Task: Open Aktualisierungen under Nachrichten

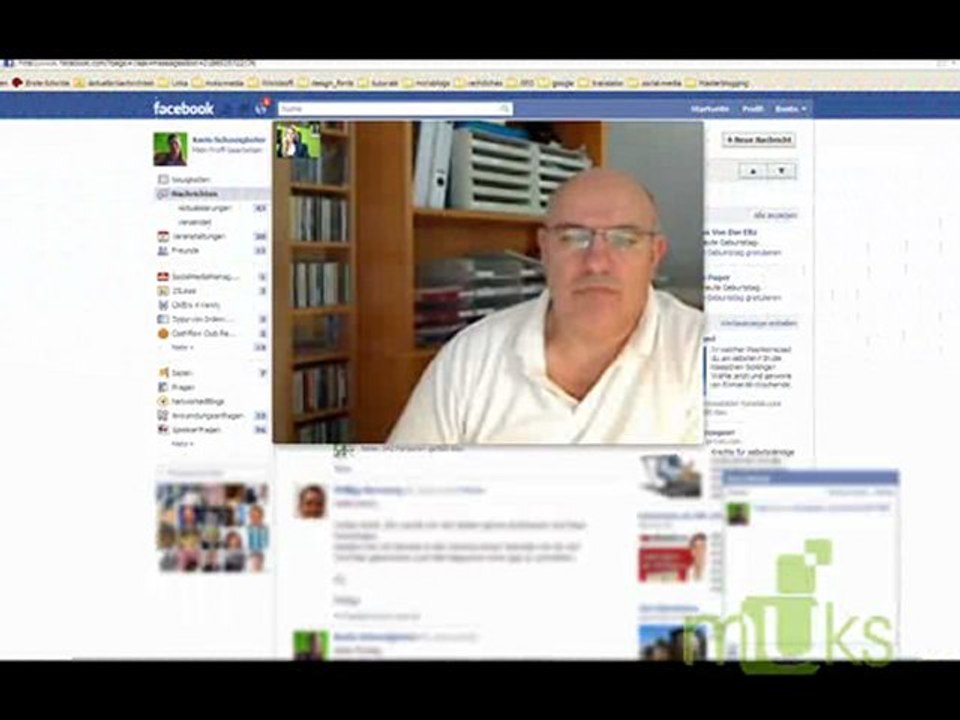Action: (x=205, y=208)
